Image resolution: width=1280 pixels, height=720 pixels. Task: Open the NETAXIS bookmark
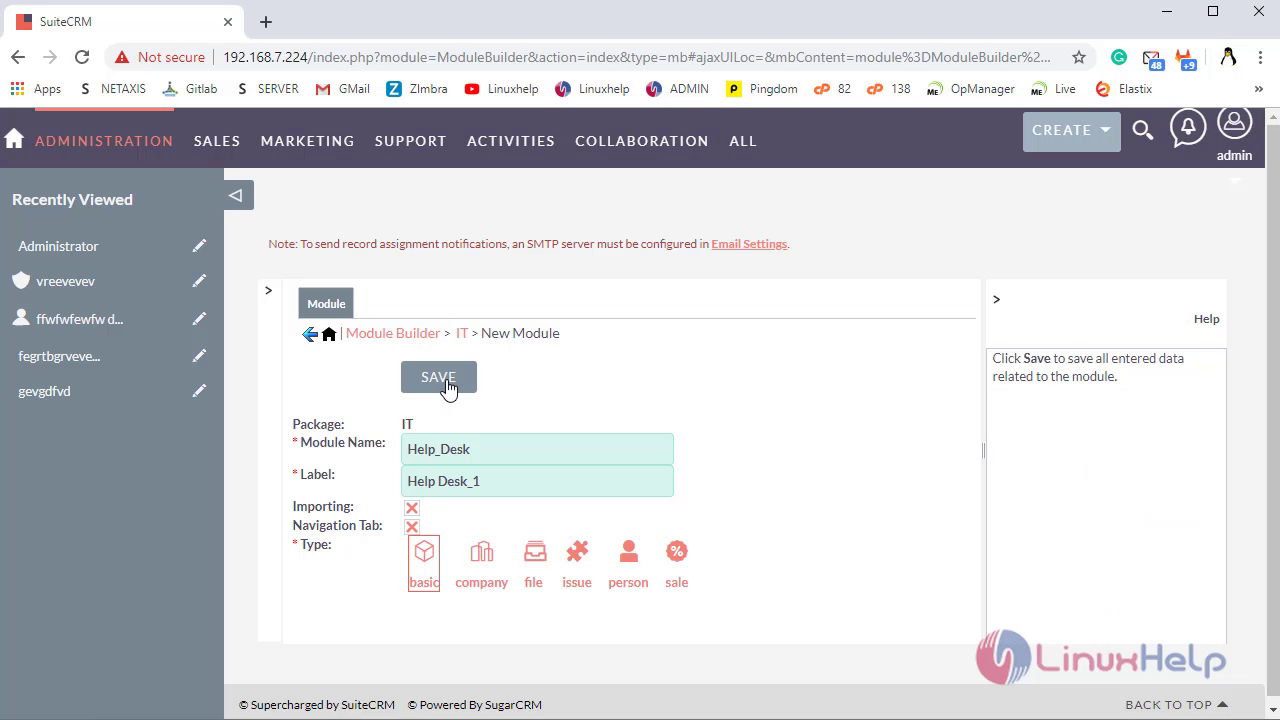tap(112, 89)
